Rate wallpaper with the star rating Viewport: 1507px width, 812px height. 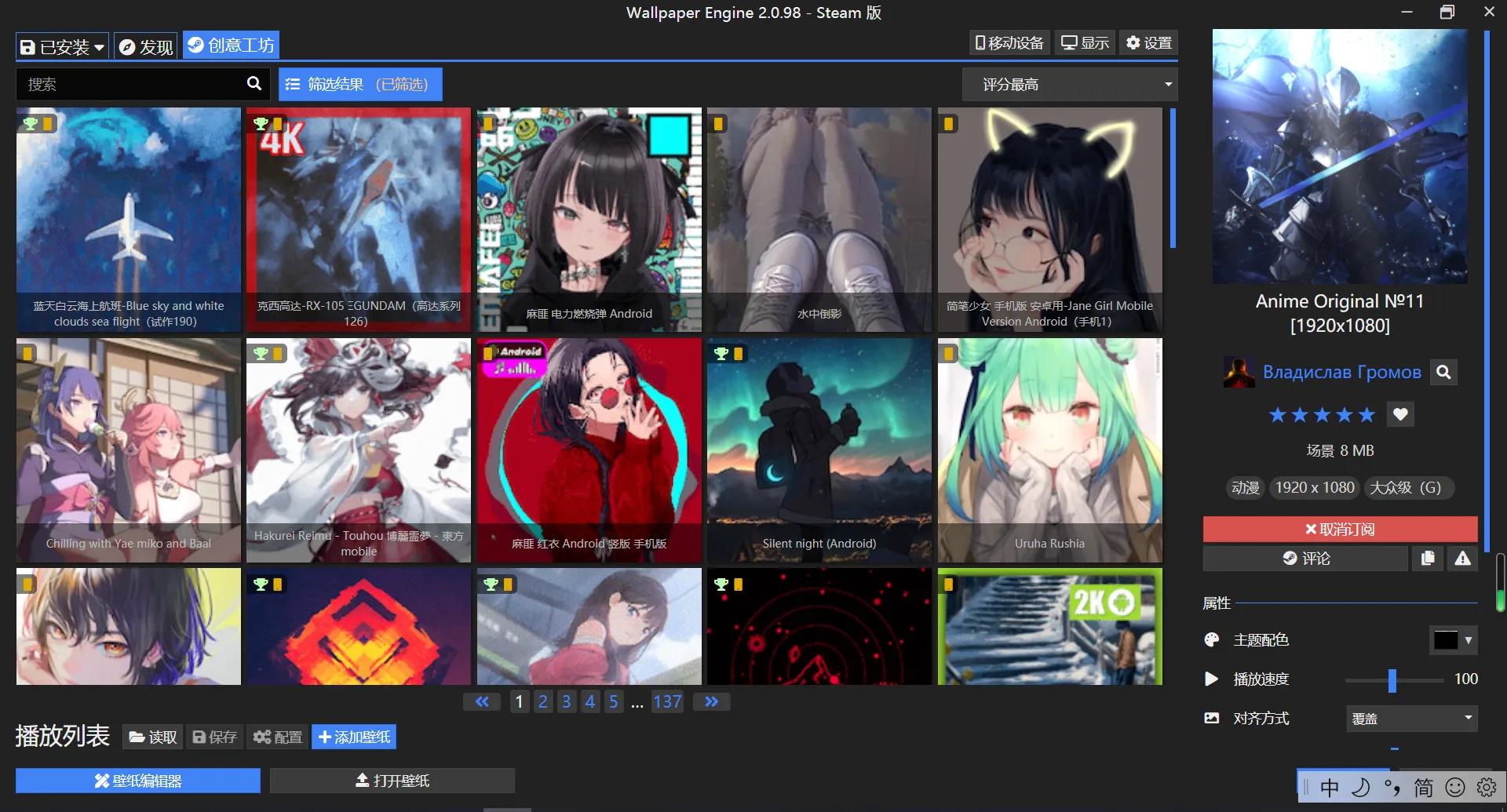(x=1323, y=414)
